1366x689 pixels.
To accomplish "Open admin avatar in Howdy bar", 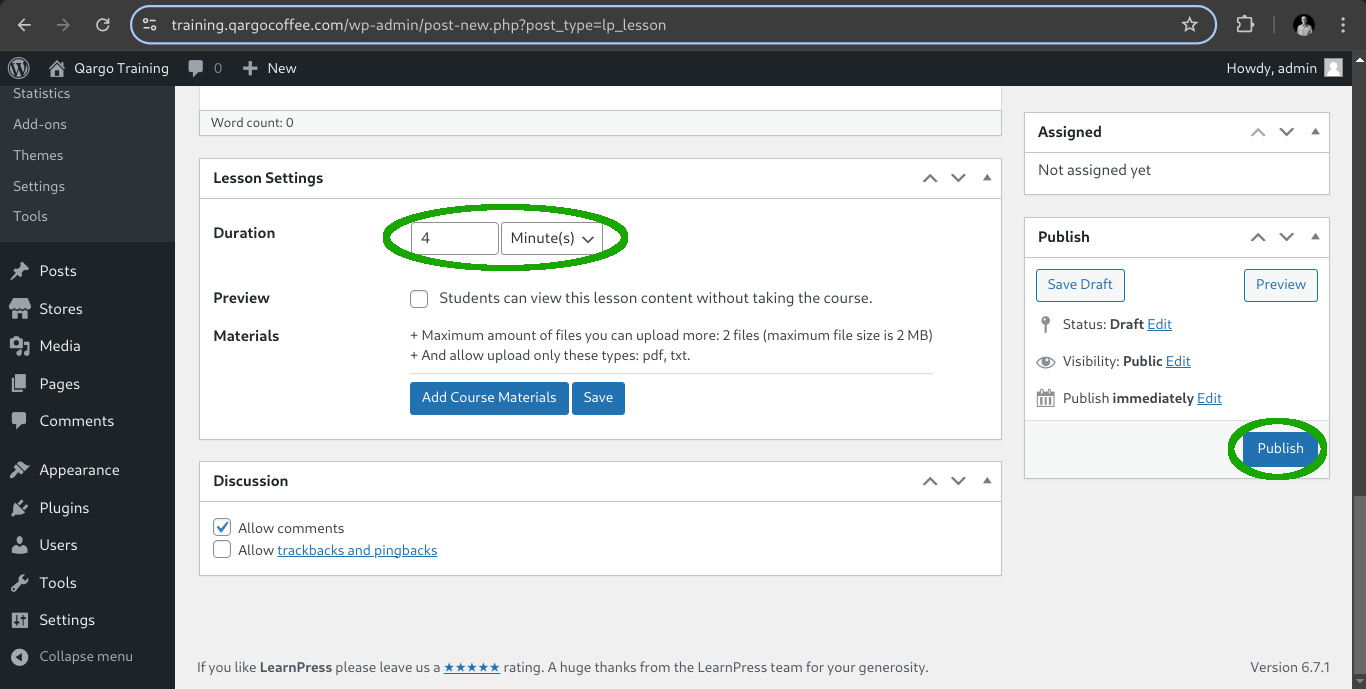I will (x=1333, y=68).
